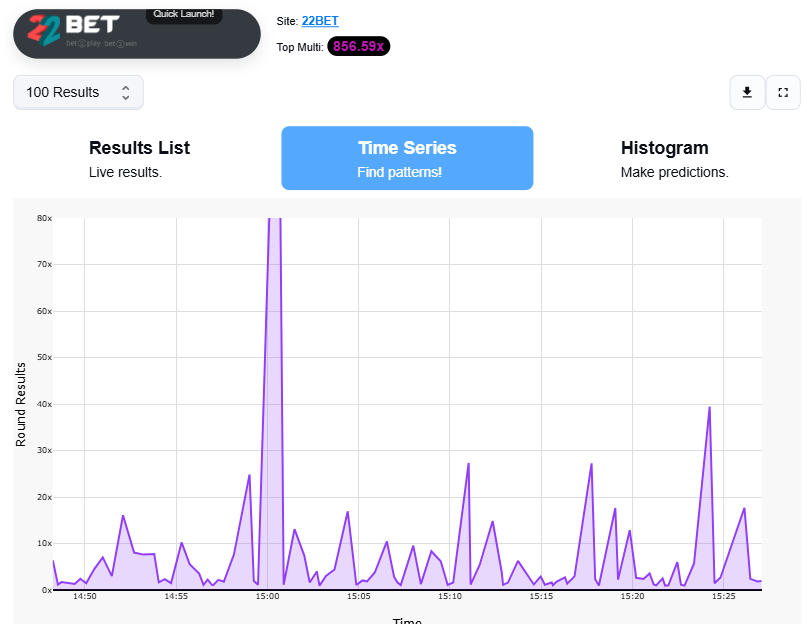The width and height of the screenshot is (807, 624).
Task: Click the 14:55 time axis label
Action: pyautogui.click(x=176, y=596)
